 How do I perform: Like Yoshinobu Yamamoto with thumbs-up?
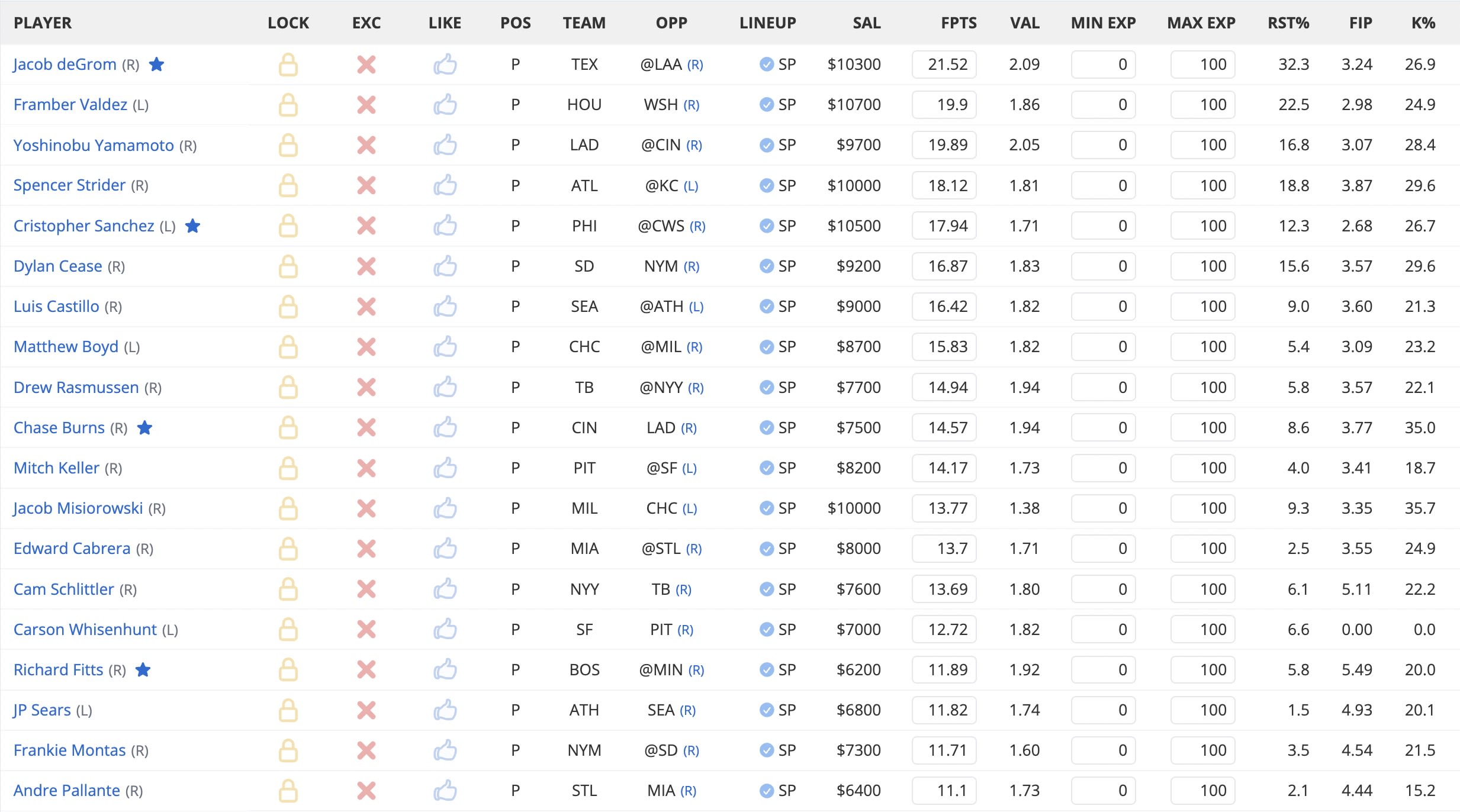pyautogui.click(x=445, y=145)
